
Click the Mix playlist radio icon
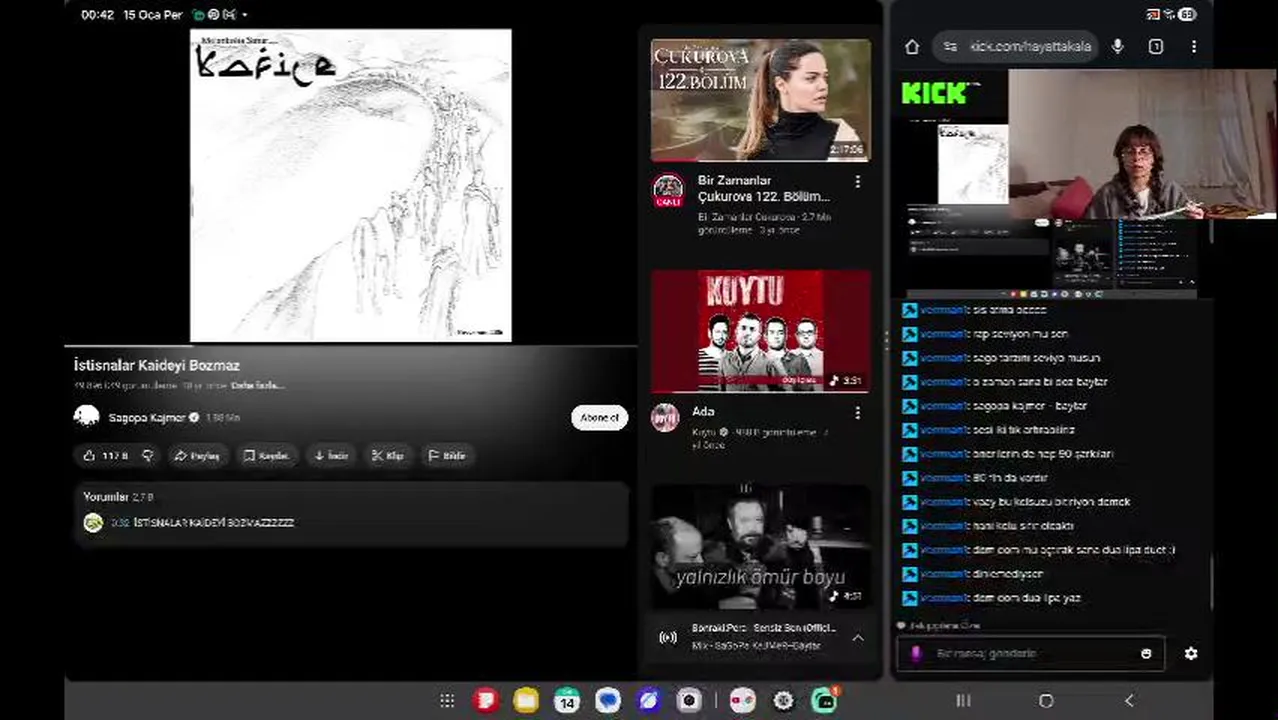tap(667, 638)
